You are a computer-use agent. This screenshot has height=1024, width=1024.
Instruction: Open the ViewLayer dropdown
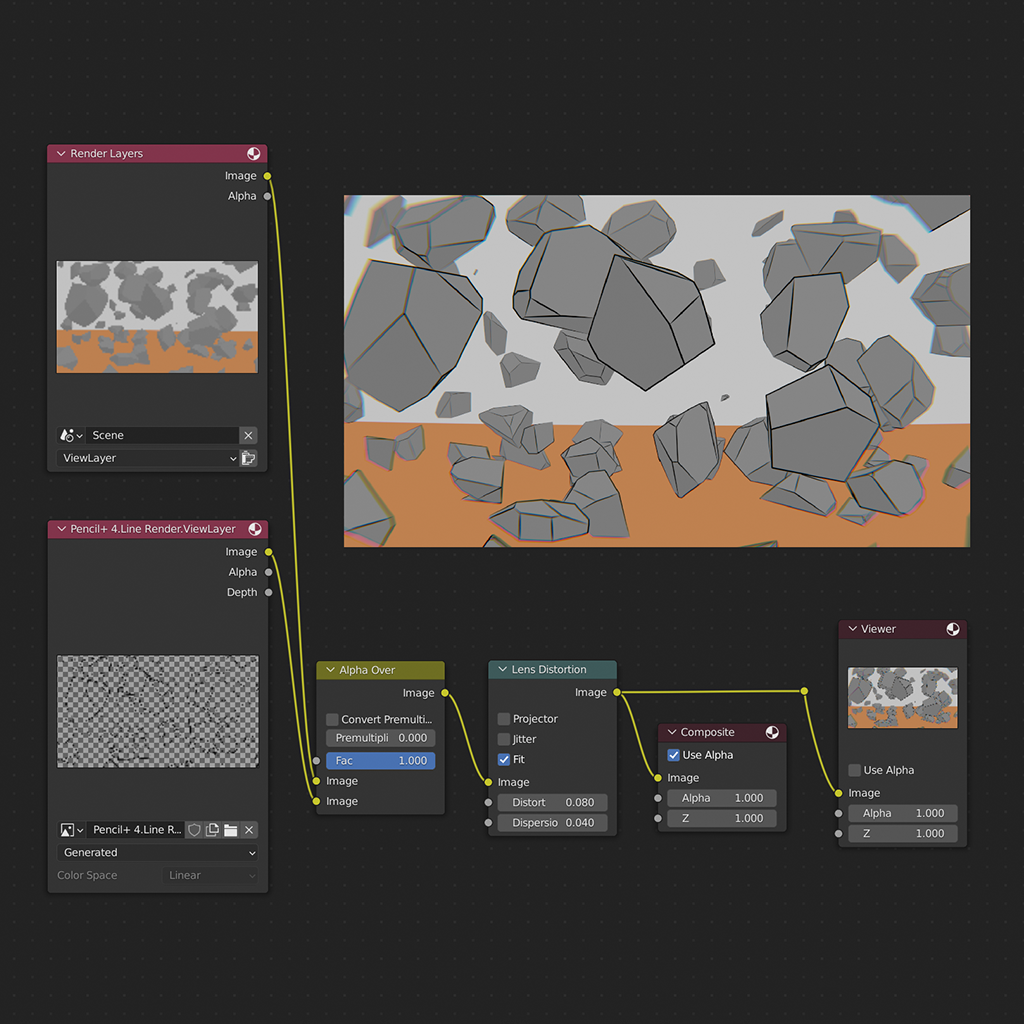point(148,458)
